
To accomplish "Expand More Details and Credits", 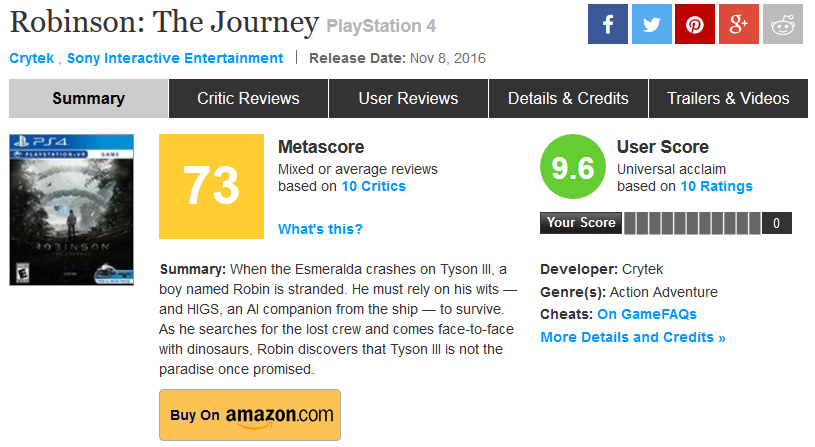I will click(633, 337).
